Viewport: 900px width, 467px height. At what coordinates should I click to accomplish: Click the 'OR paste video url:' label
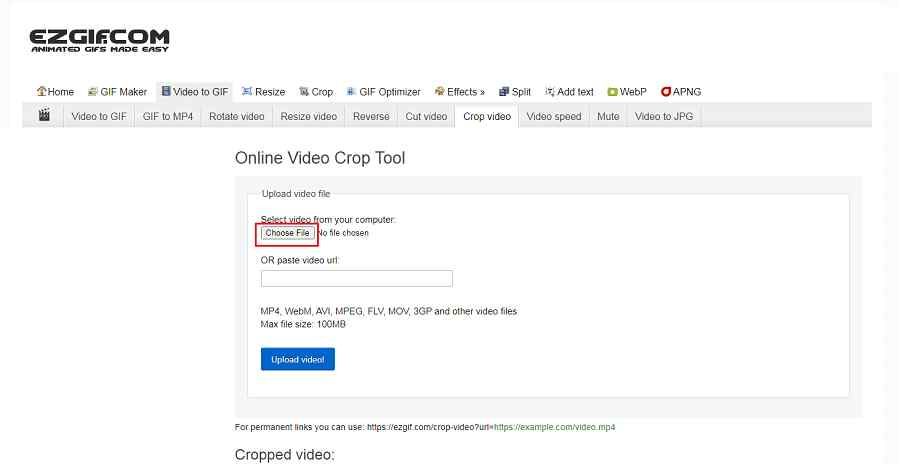click(x=300, y=260)
